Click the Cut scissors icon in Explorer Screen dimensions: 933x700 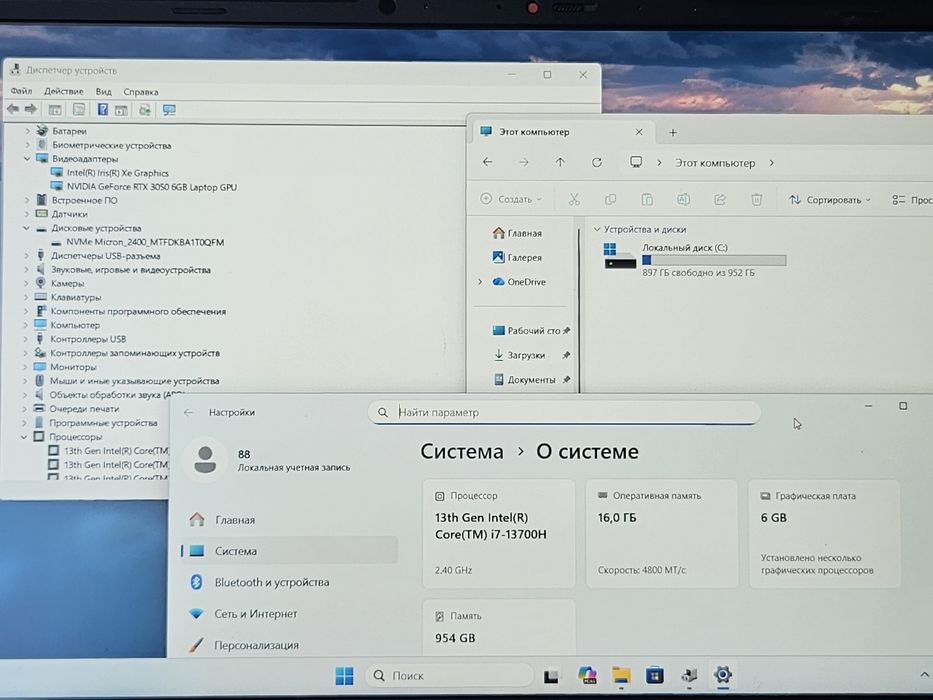coord(574,199)
